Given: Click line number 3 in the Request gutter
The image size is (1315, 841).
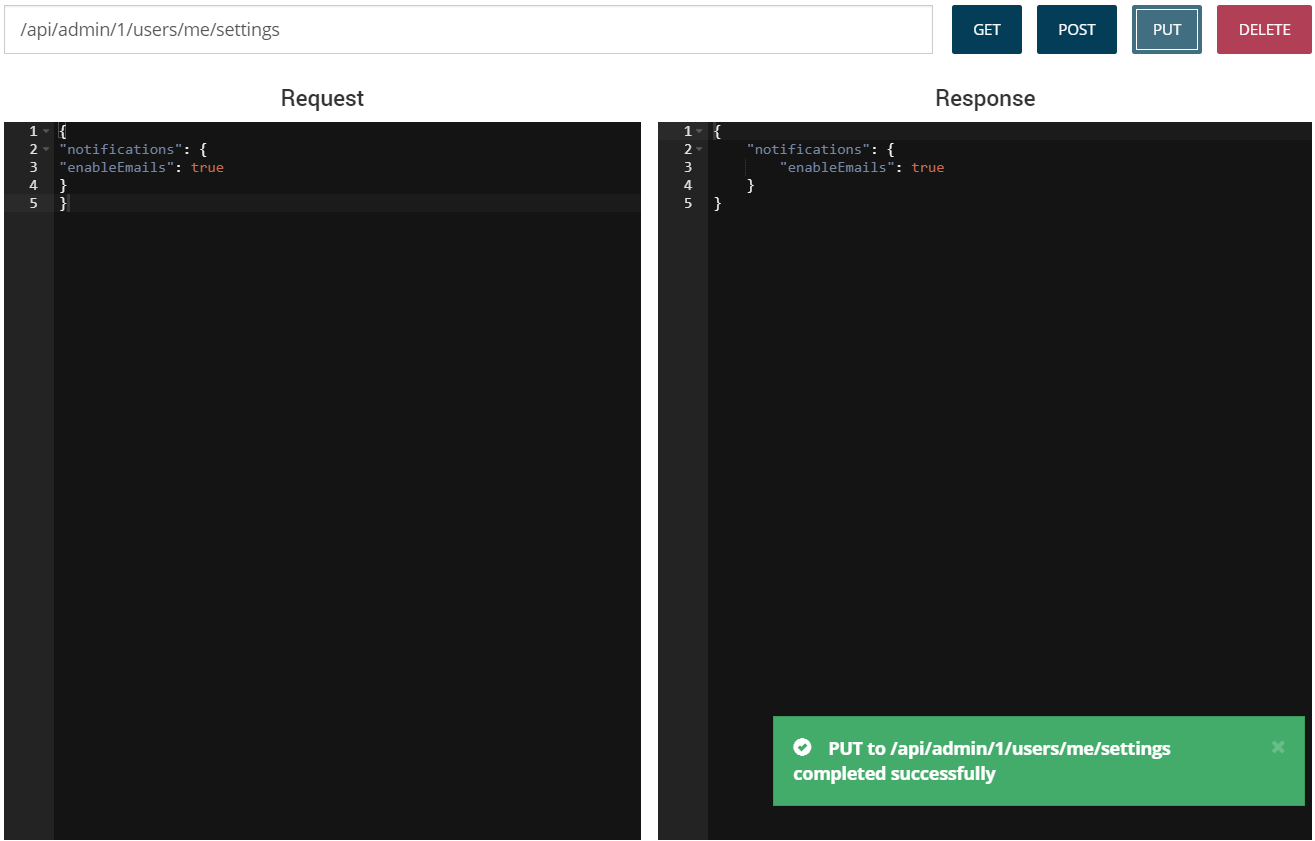Looking at the screenshot, I should coord(33,167).
